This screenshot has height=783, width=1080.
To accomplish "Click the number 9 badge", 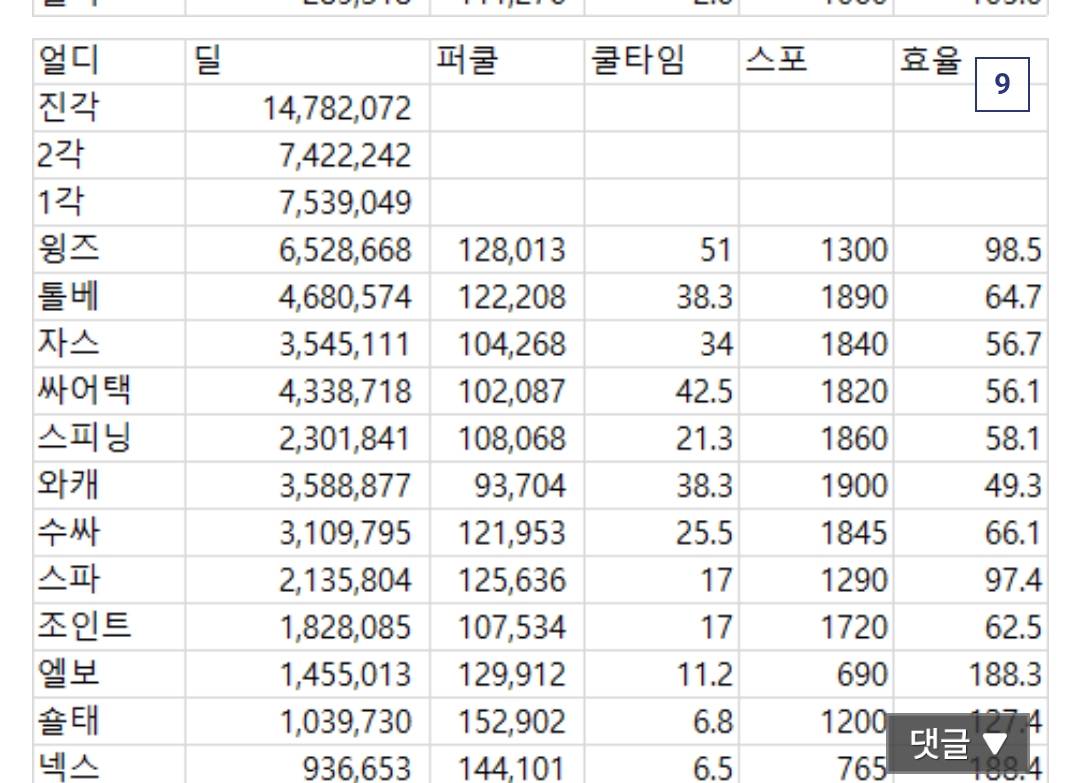I will [x=1002, y=85].
